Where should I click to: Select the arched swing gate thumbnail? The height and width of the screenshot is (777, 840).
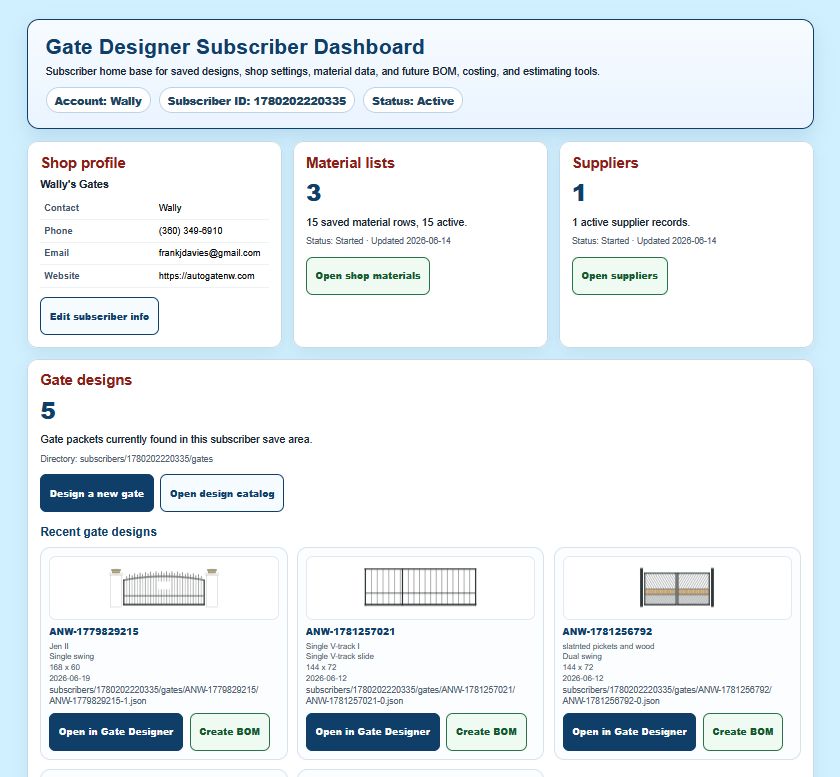164,588
